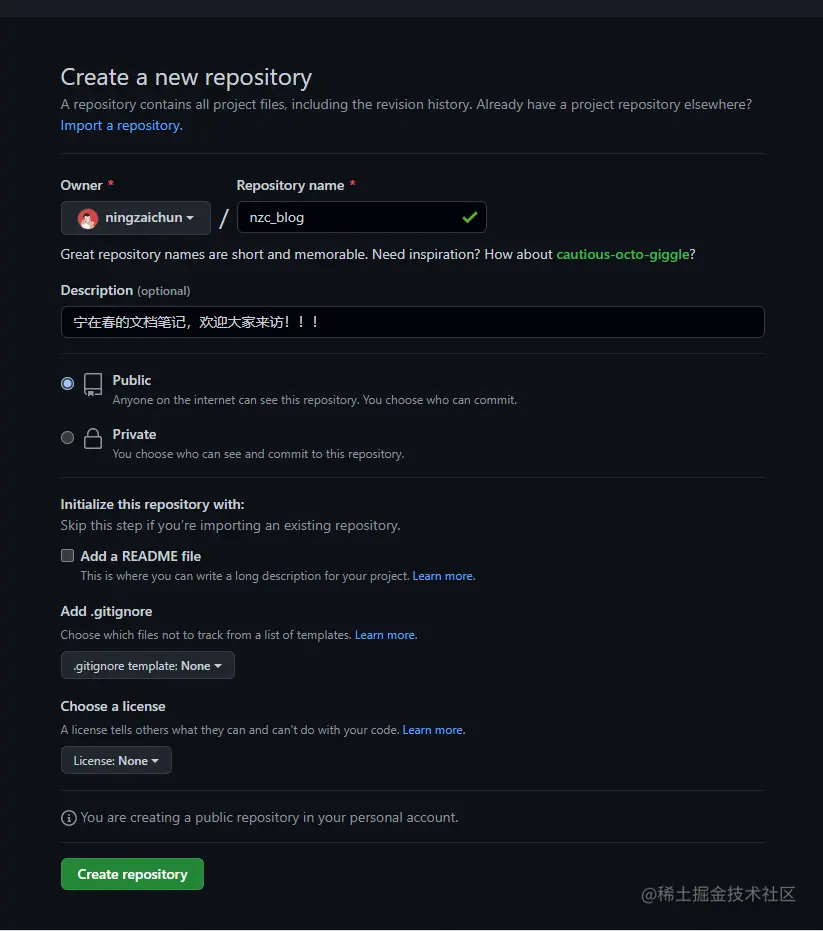Click the green checkmark in repository name field
The height and width of the screenshot is (931, 823).
tap(469, 216)
